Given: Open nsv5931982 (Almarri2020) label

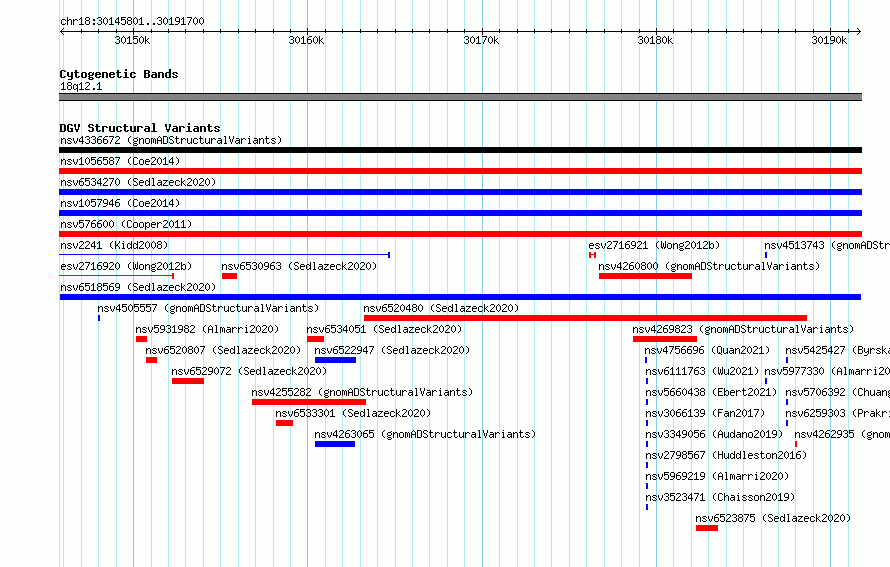Looking at the screenshot, I should coord(207,329).
